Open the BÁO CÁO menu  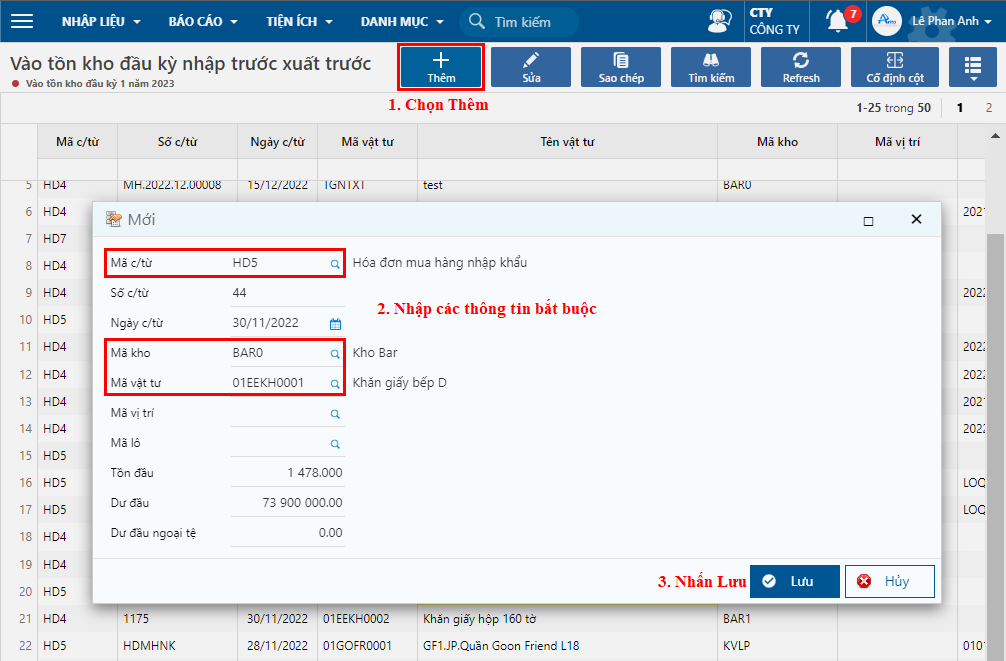coord(204,21)
